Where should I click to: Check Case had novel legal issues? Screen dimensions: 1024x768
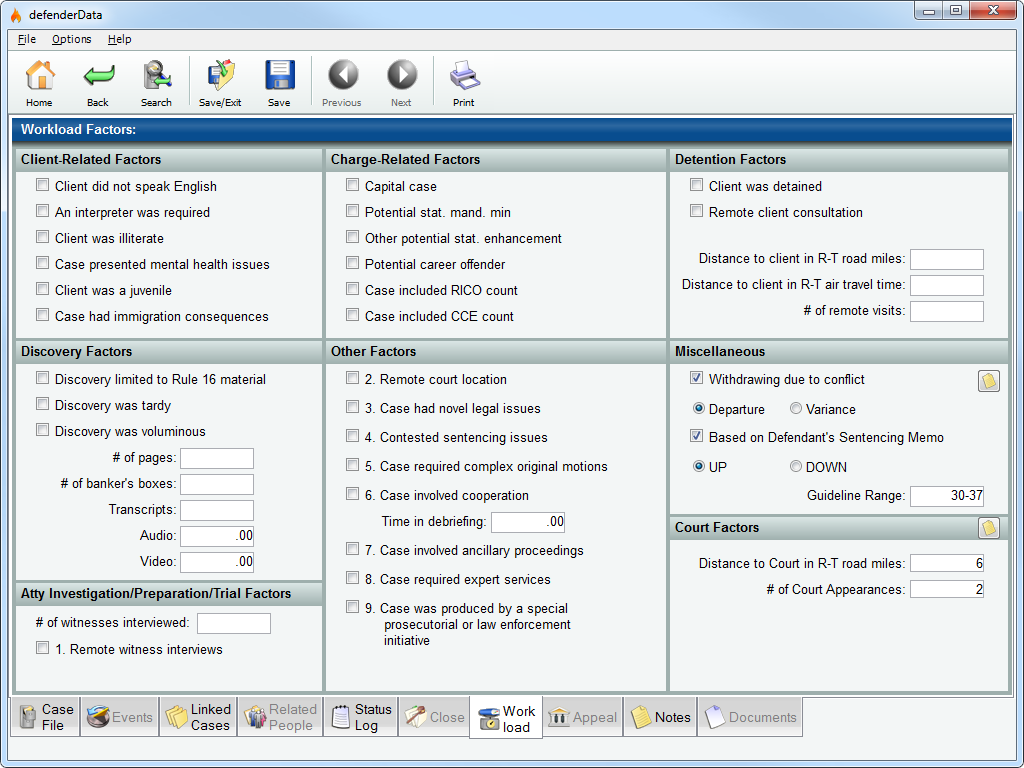(353, 407)
